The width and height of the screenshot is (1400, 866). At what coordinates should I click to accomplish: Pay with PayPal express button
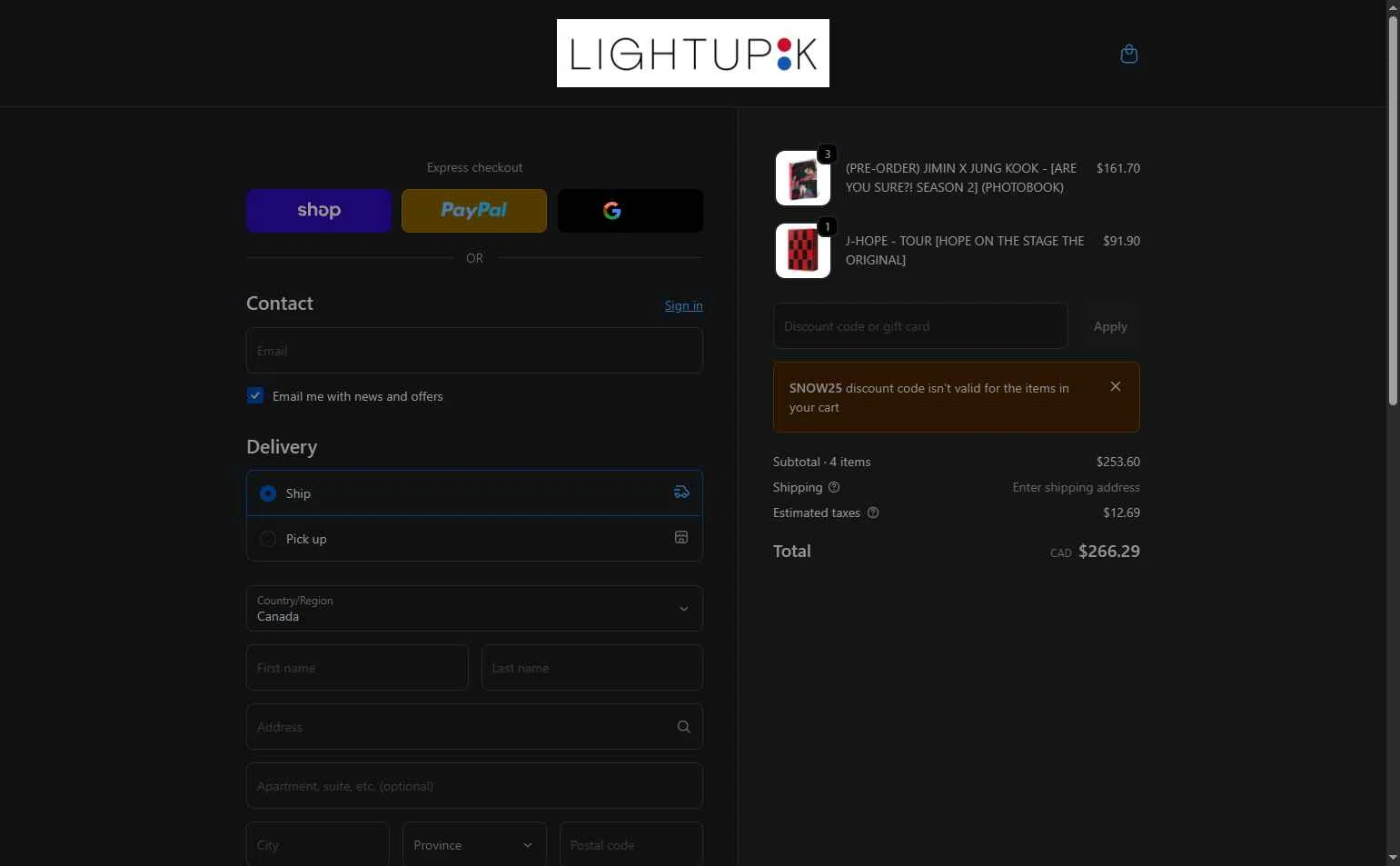474,211
